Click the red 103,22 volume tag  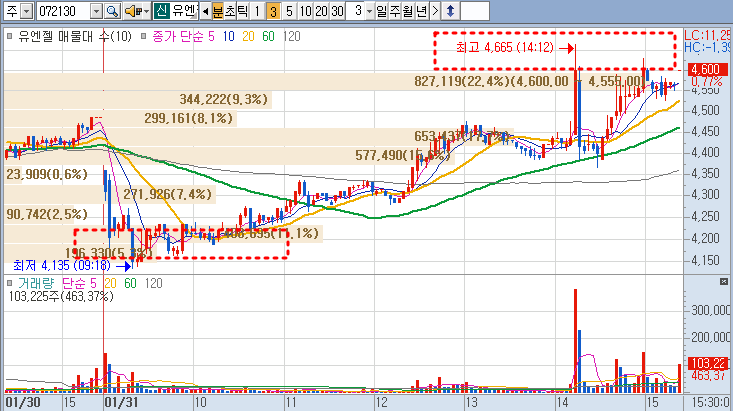[708, 363]
